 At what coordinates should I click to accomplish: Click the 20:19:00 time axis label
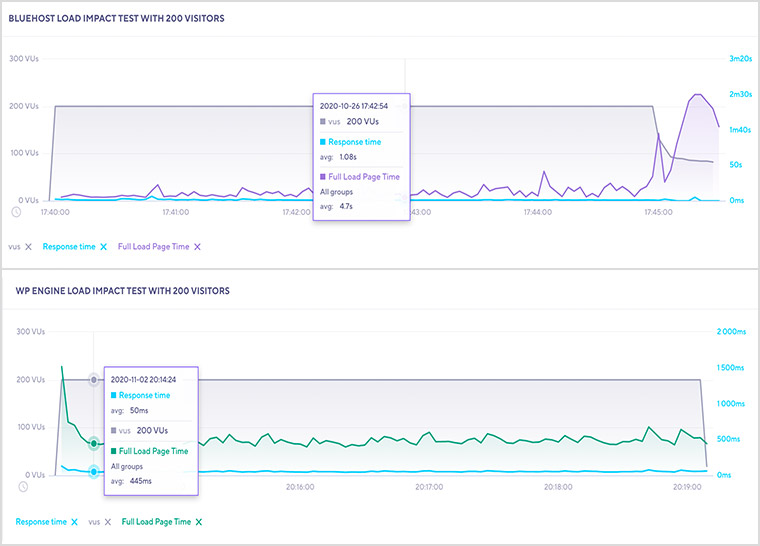click(x=687, y=486)
